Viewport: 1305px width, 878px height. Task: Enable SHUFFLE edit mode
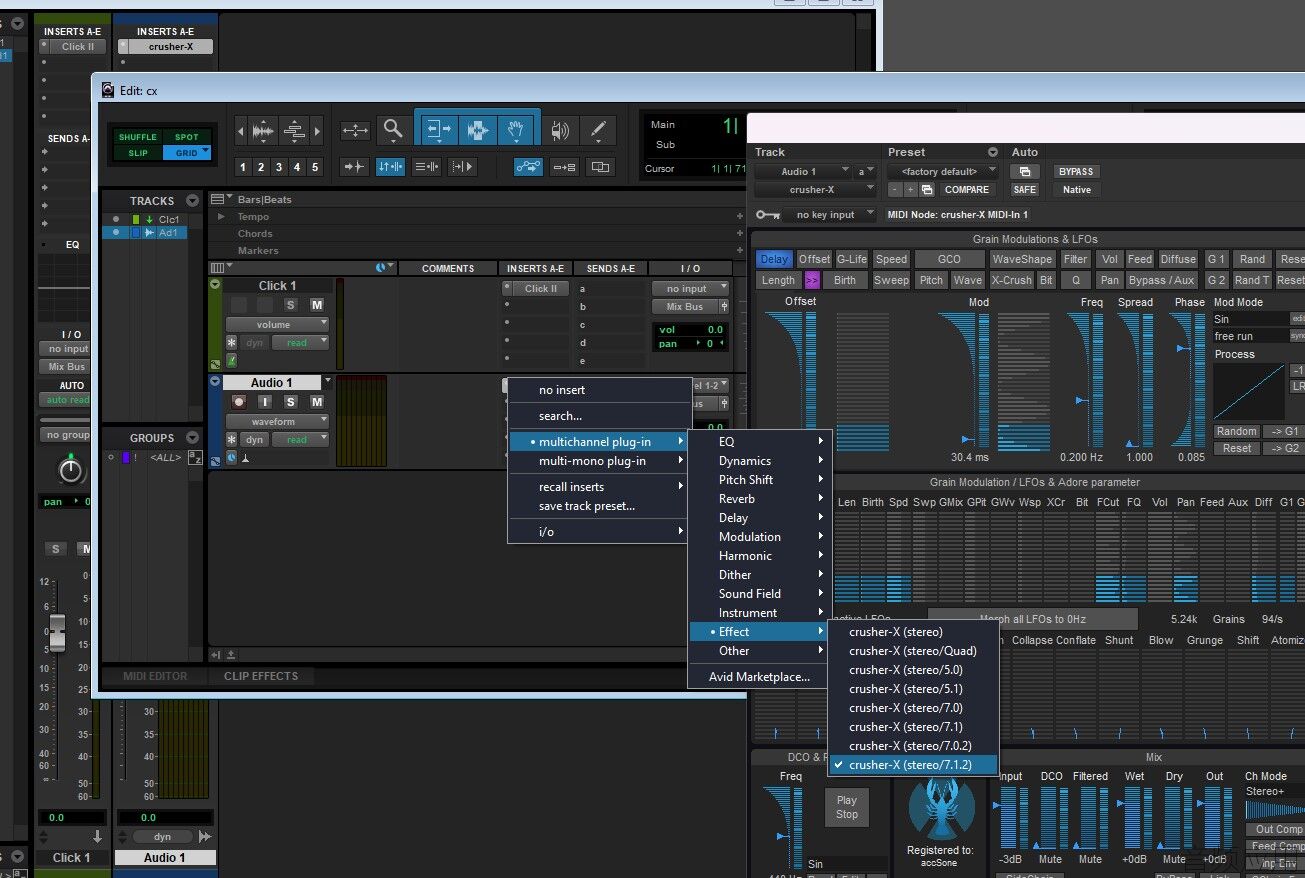(137, 137)
